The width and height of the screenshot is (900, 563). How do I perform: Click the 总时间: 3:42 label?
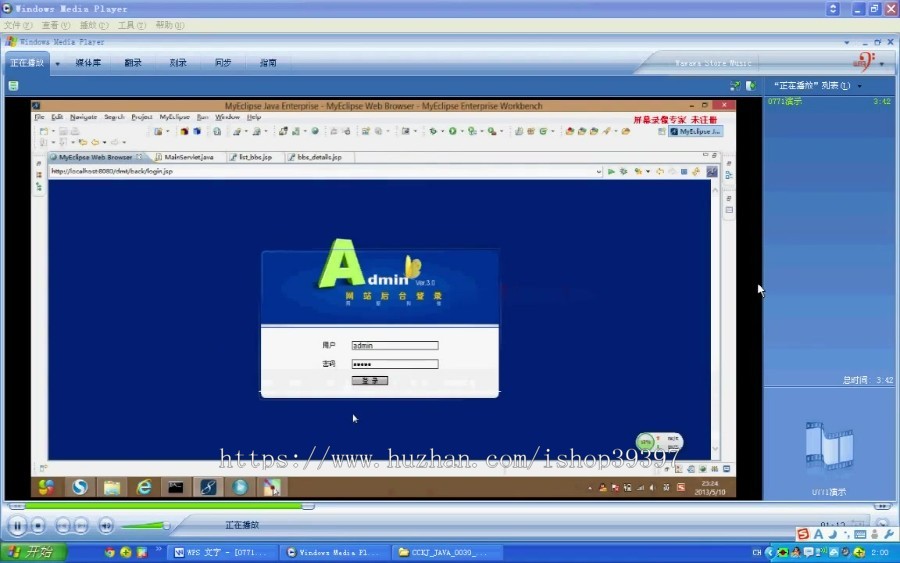868,380
